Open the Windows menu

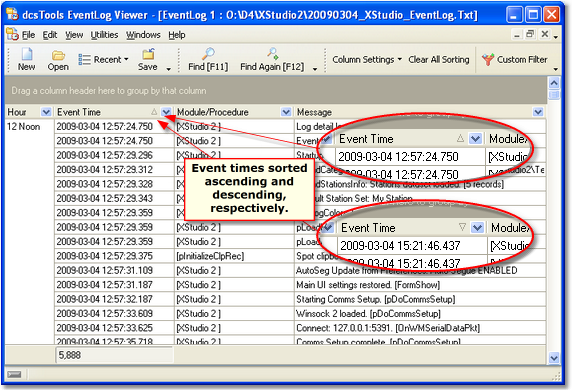pyautogui.click(x=143, y=35)
